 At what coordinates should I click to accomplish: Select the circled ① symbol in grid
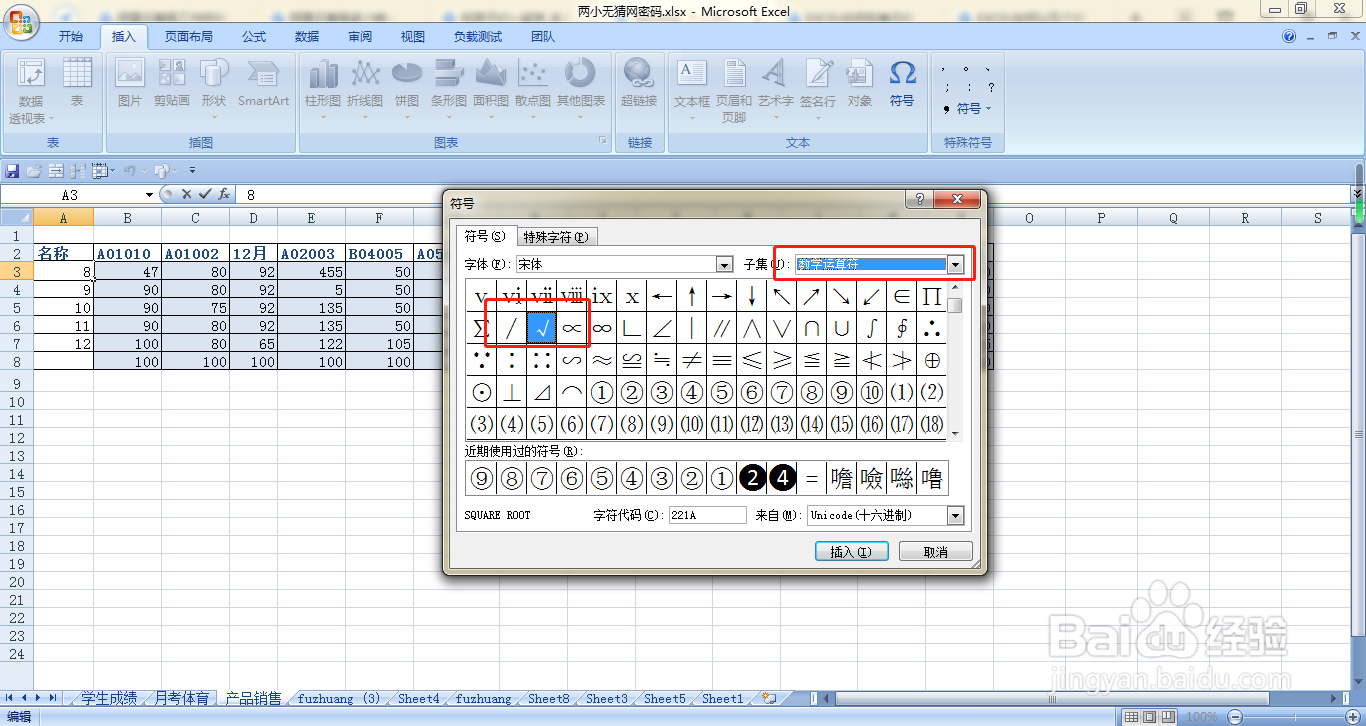pos(602,392)
